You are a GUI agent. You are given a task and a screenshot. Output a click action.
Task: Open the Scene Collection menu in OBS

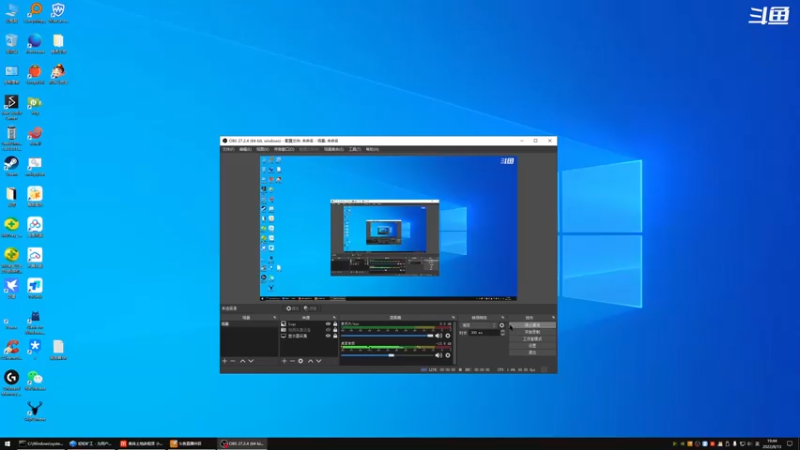click(334, 149)
